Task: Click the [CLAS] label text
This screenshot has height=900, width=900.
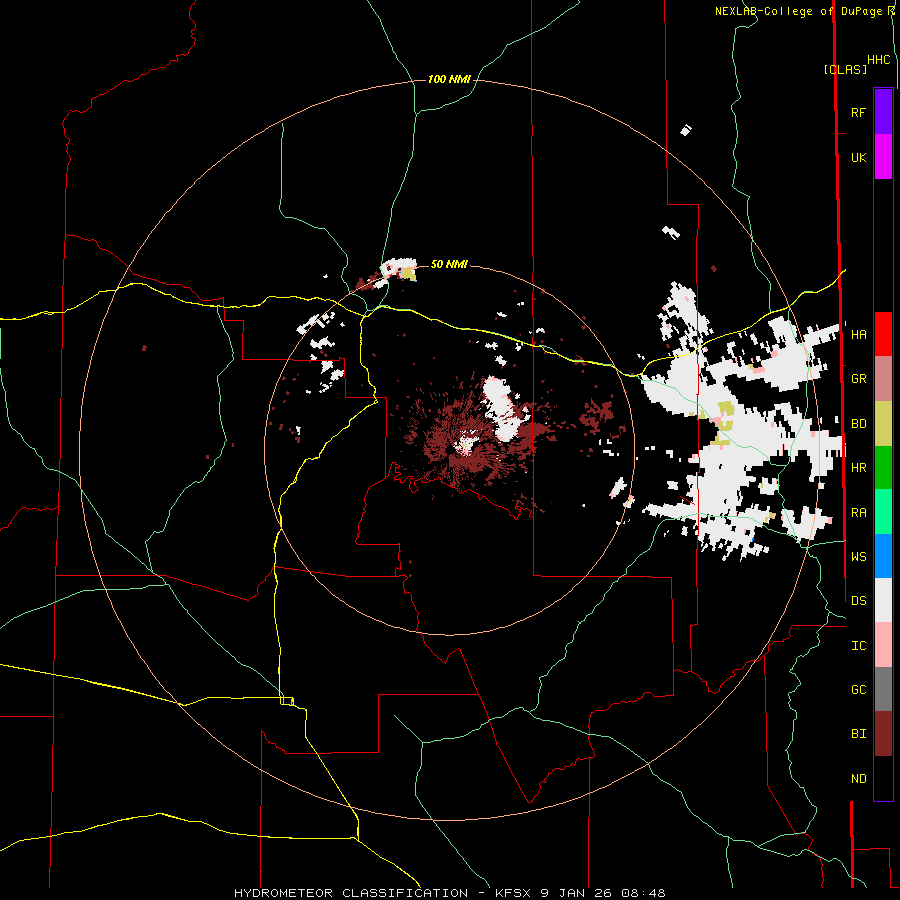Action: [845, 69]
